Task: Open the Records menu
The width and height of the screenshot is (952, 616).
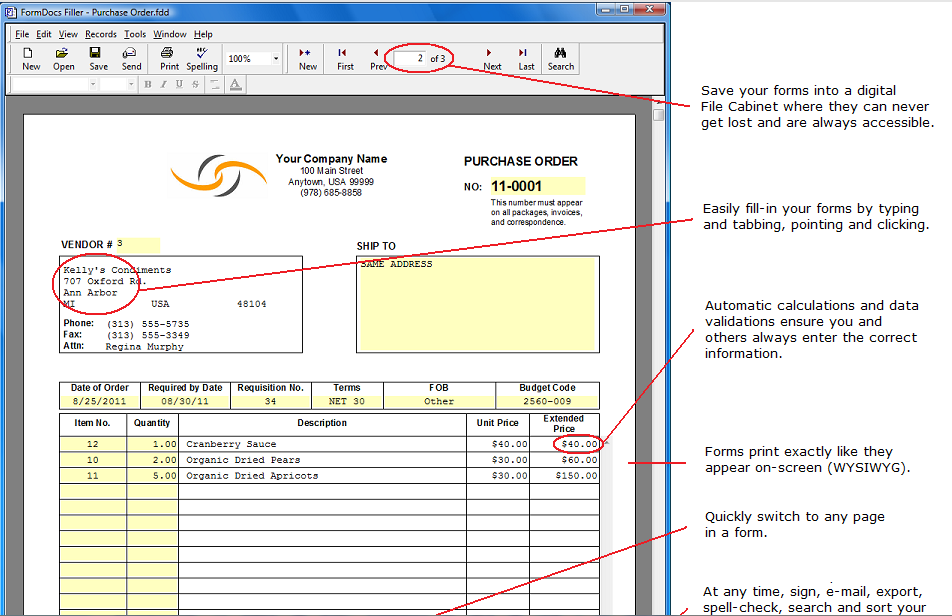Action: point(101,34)
